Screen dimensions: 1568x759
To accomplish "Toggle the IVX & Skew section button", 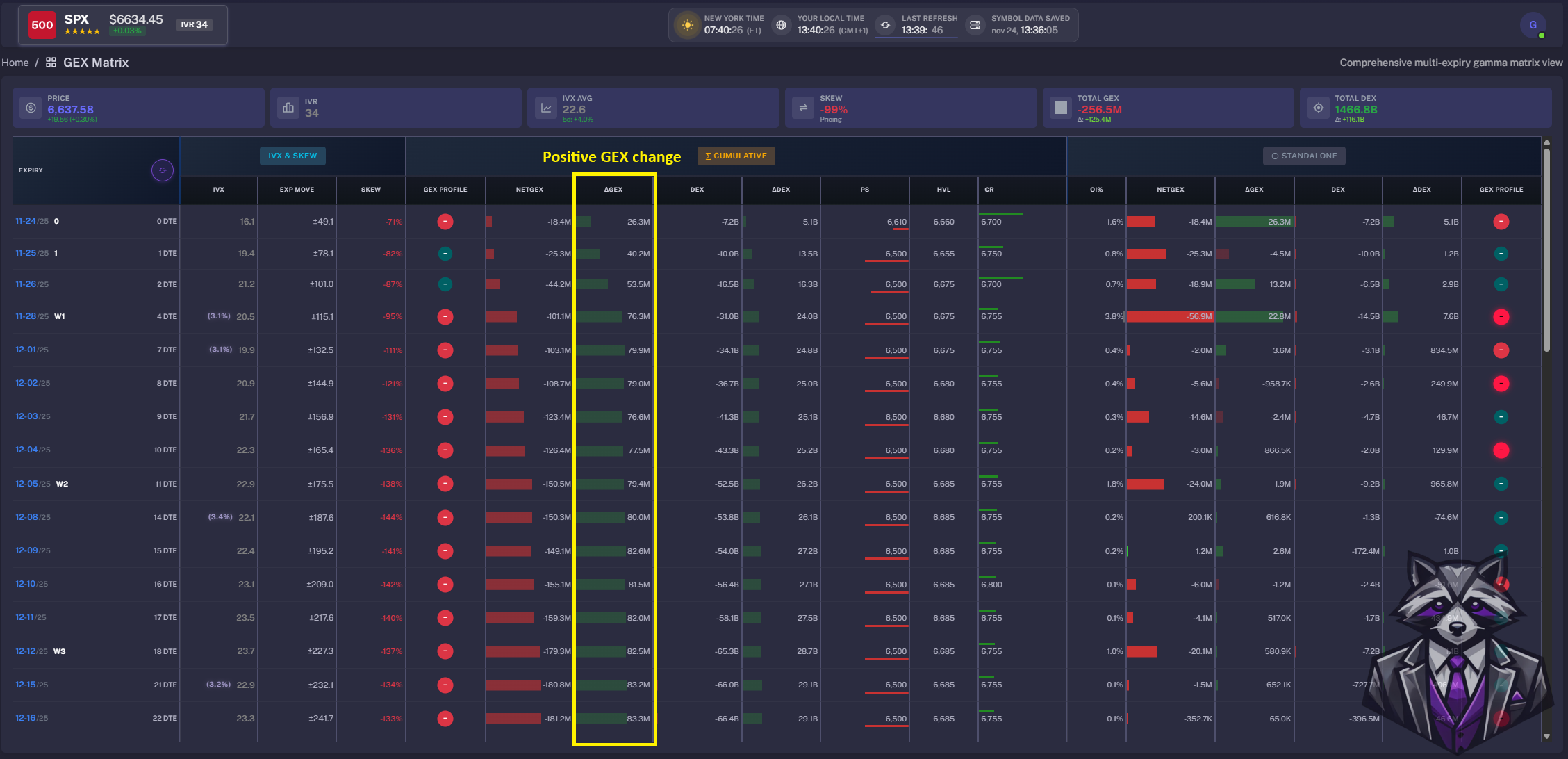I will click(x=292, y=156).
